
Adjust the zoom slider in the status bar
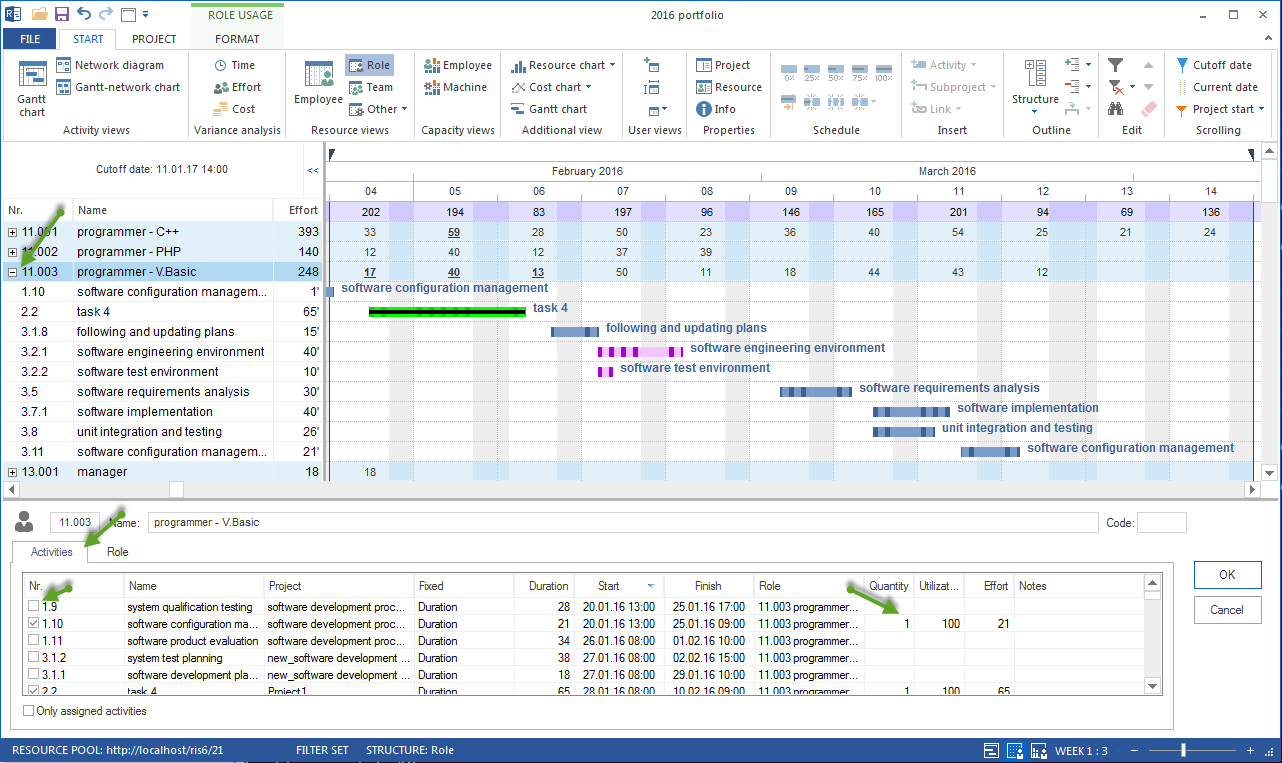1183,750
